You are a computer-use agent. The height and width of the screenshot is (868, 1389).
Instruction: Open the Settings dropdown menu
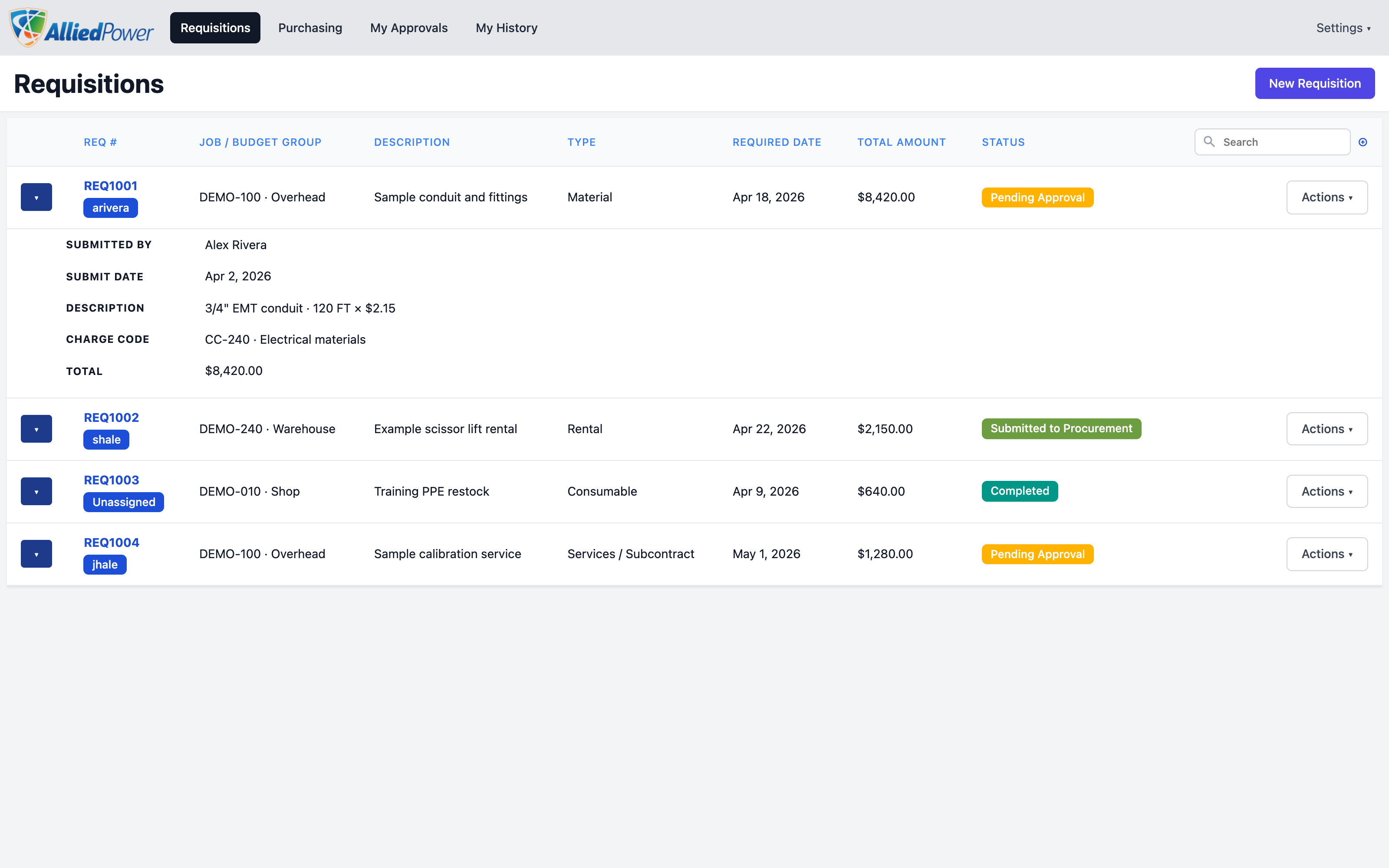tap(1343, 27)
